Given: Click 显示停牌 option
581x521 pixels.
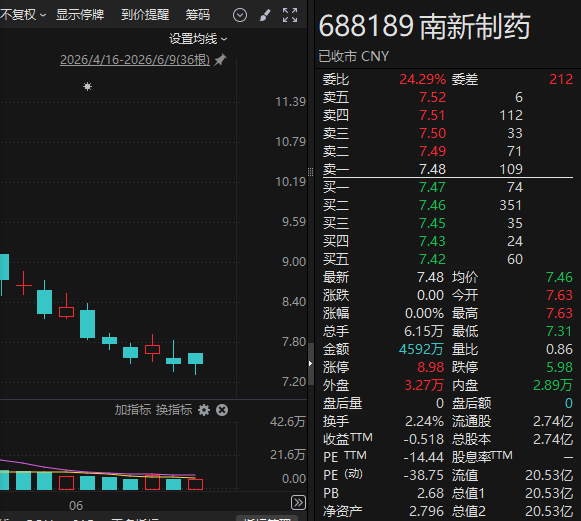Looking at the screenshot, I should 80,15.
